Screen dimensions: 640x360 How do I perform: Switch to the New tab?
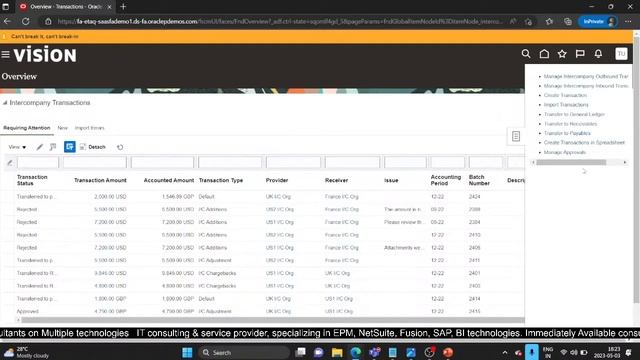click(x=62, y=128)
